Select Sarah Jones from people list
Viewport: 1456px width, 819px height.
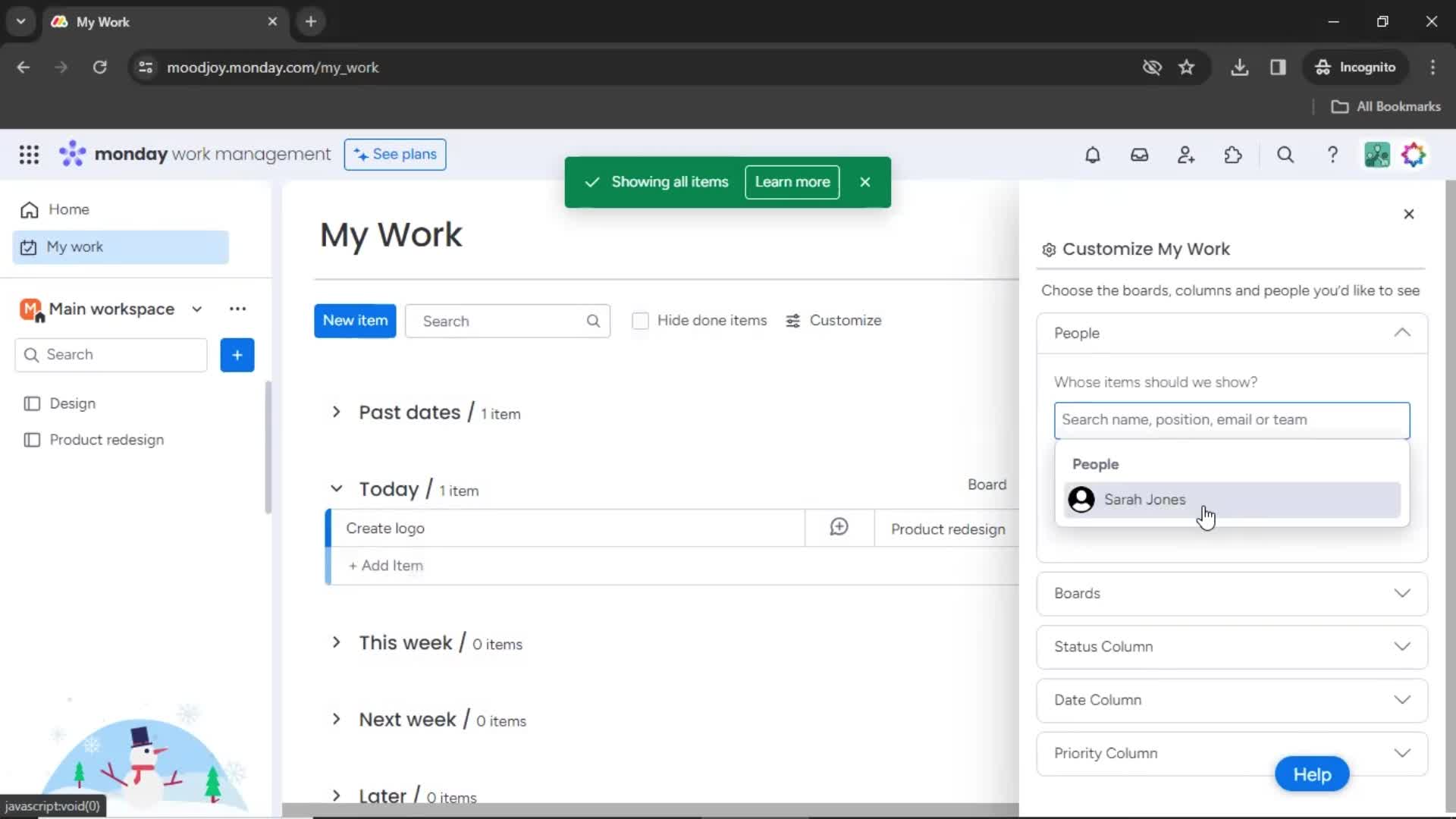(1232, 500)
